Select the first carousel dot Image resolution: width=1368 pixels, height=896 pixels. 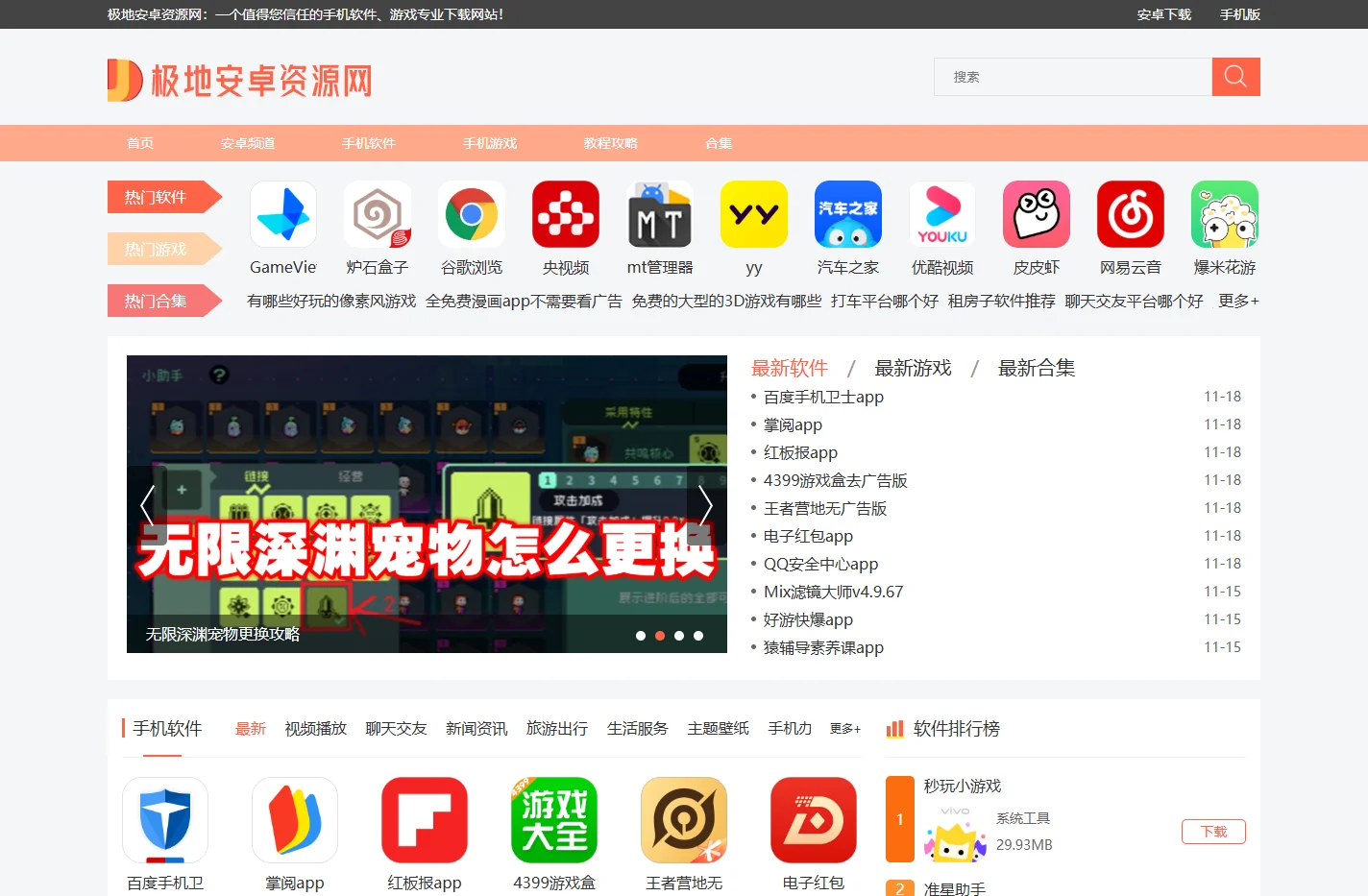[x=641, y=636]
